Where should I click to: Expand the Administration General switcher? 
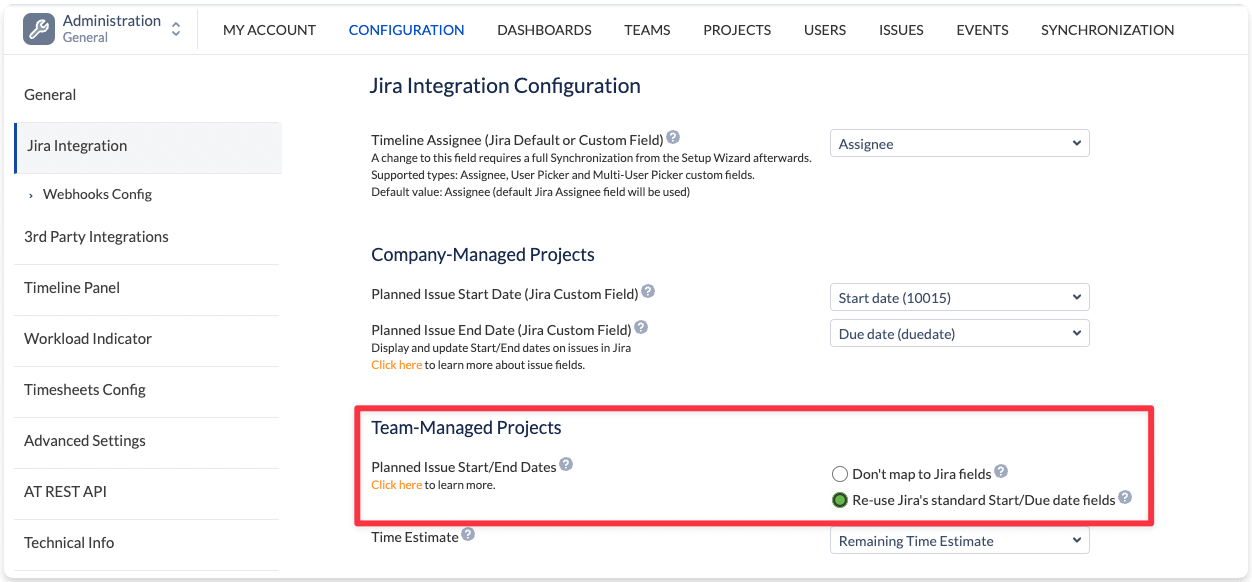tap(176, 29)
